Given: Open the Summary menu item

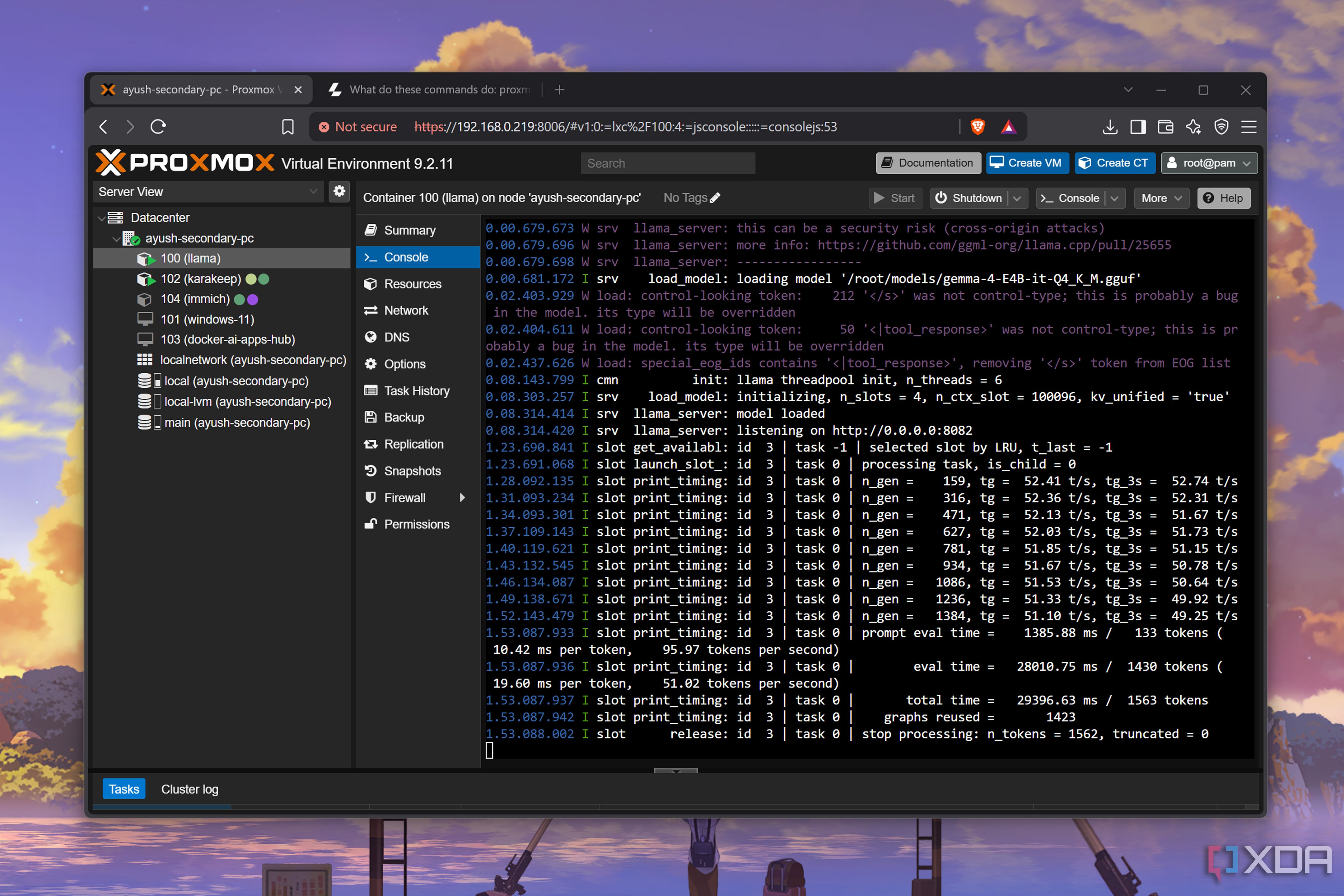Looking at the screenshot, I should point(418,230).
